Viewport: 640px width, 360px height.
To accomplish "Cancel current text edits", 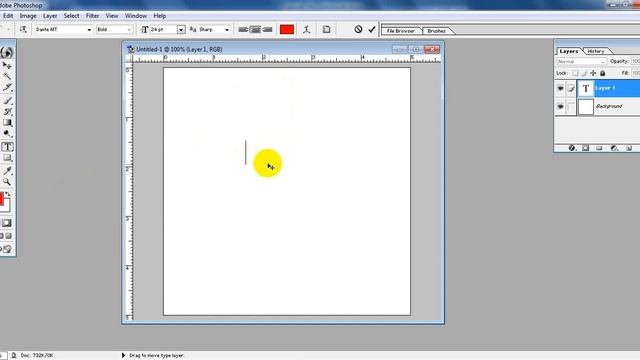I will [x=358, y=29].
